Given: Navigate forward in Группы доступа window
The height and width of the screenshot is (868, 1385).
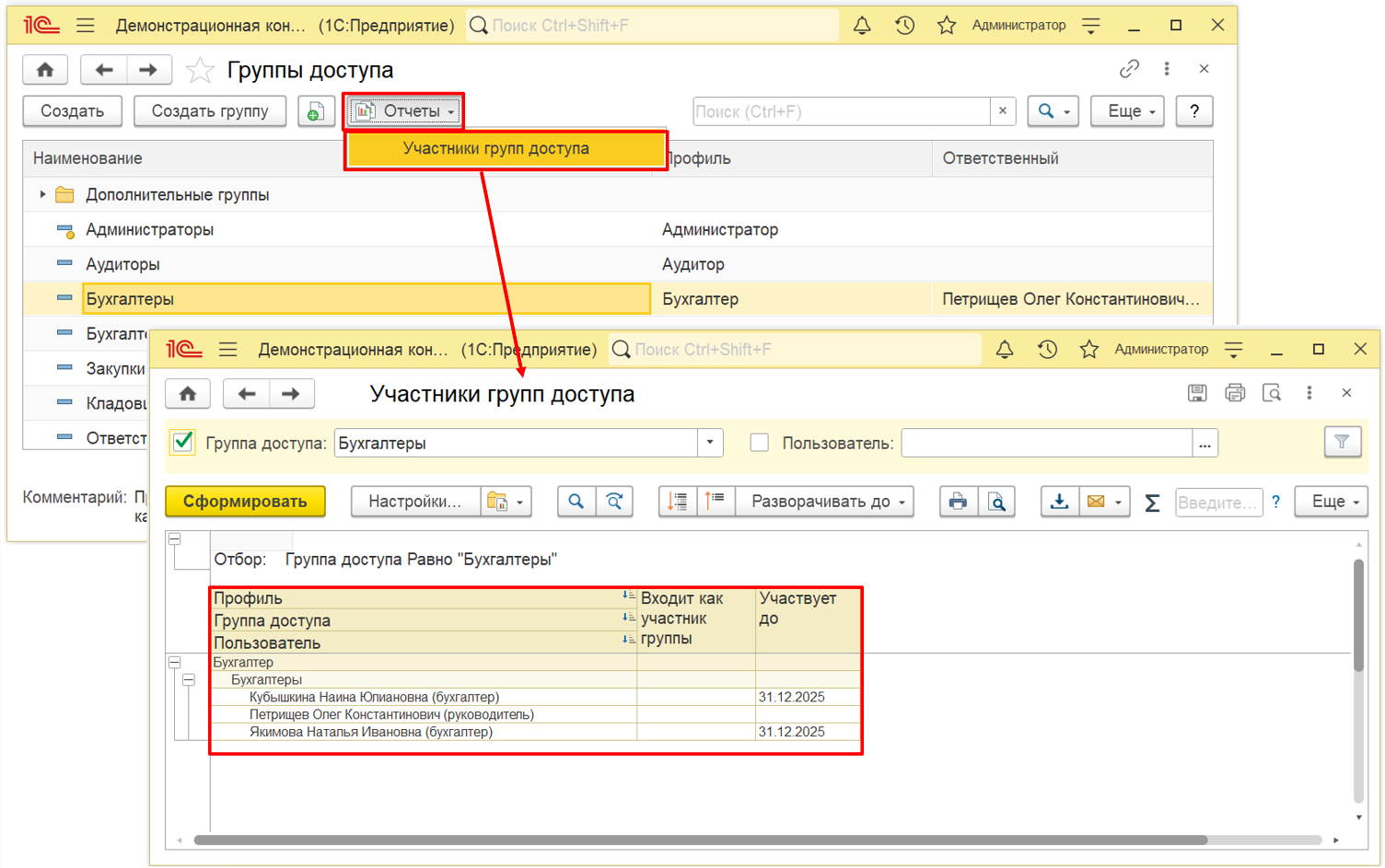Looking at the screenshot, I should [x=148, y=69].
